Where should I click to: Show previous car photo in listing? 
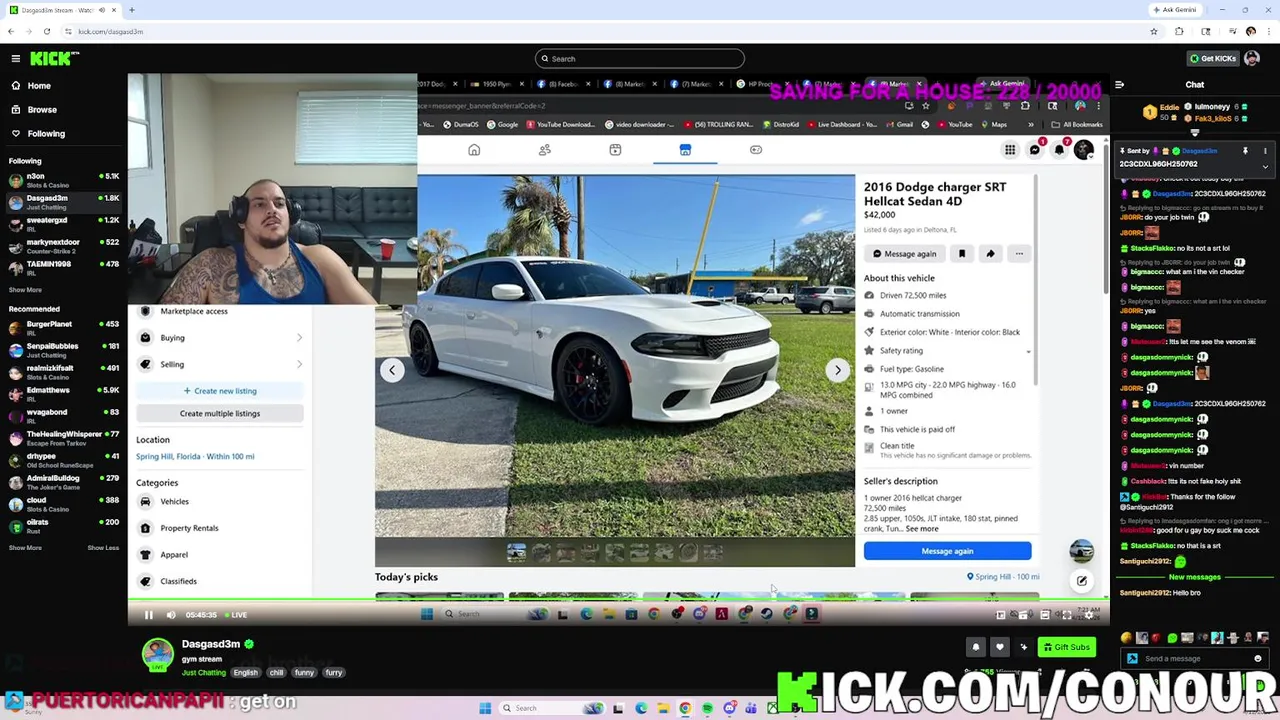(392, 370)
